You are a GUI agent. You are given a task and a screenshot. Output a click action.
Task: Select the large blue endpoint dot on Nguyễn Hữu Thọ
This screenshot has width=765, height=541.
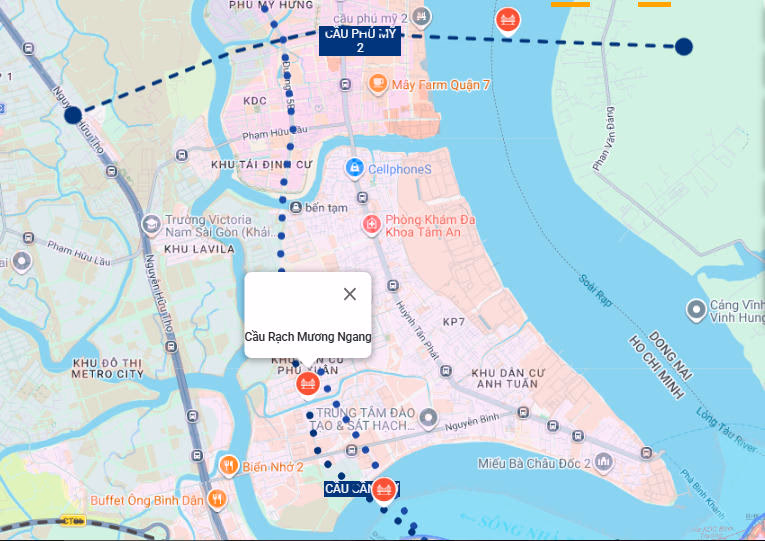[x=73, y=116]
